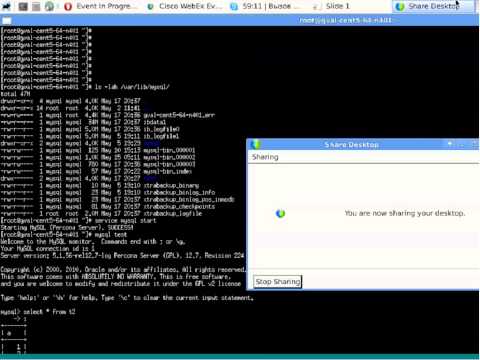480x360 pixels.
Task: Click the terminal window title text
Action: point(345,20)
